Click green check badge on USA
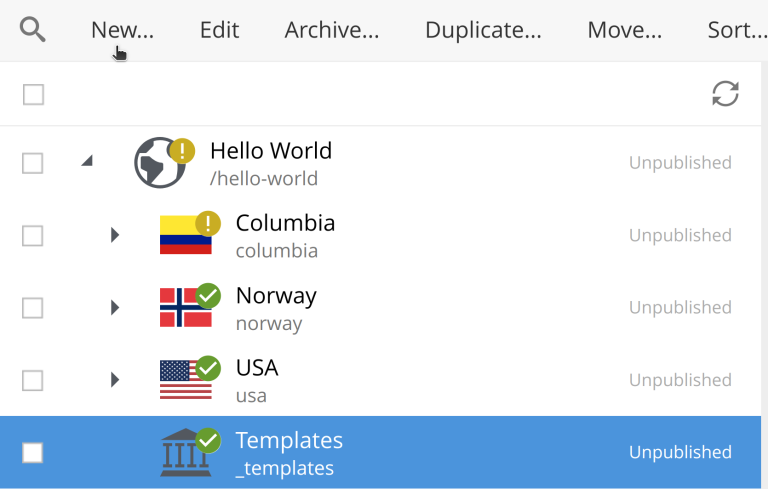The height and width of the screenshot is (489, 768). click(x=208, y=368)
